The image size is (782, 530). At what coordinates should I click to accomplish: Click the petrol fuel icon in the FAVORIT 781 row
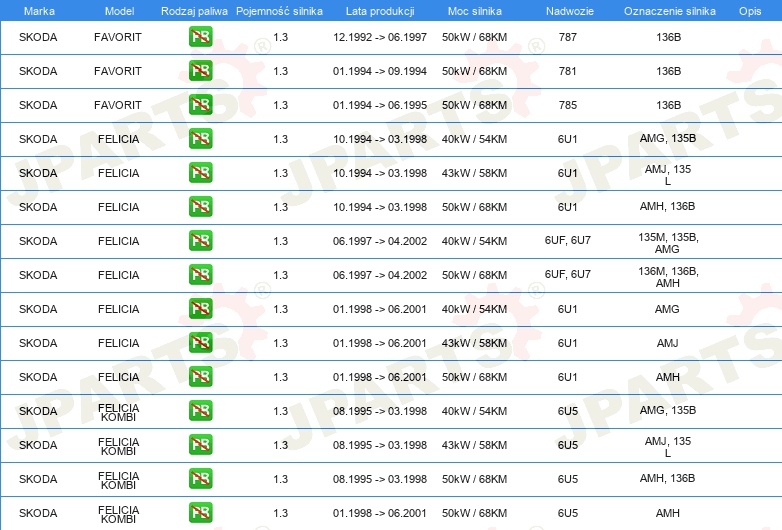pyautogui.click(x=200, y=70)
